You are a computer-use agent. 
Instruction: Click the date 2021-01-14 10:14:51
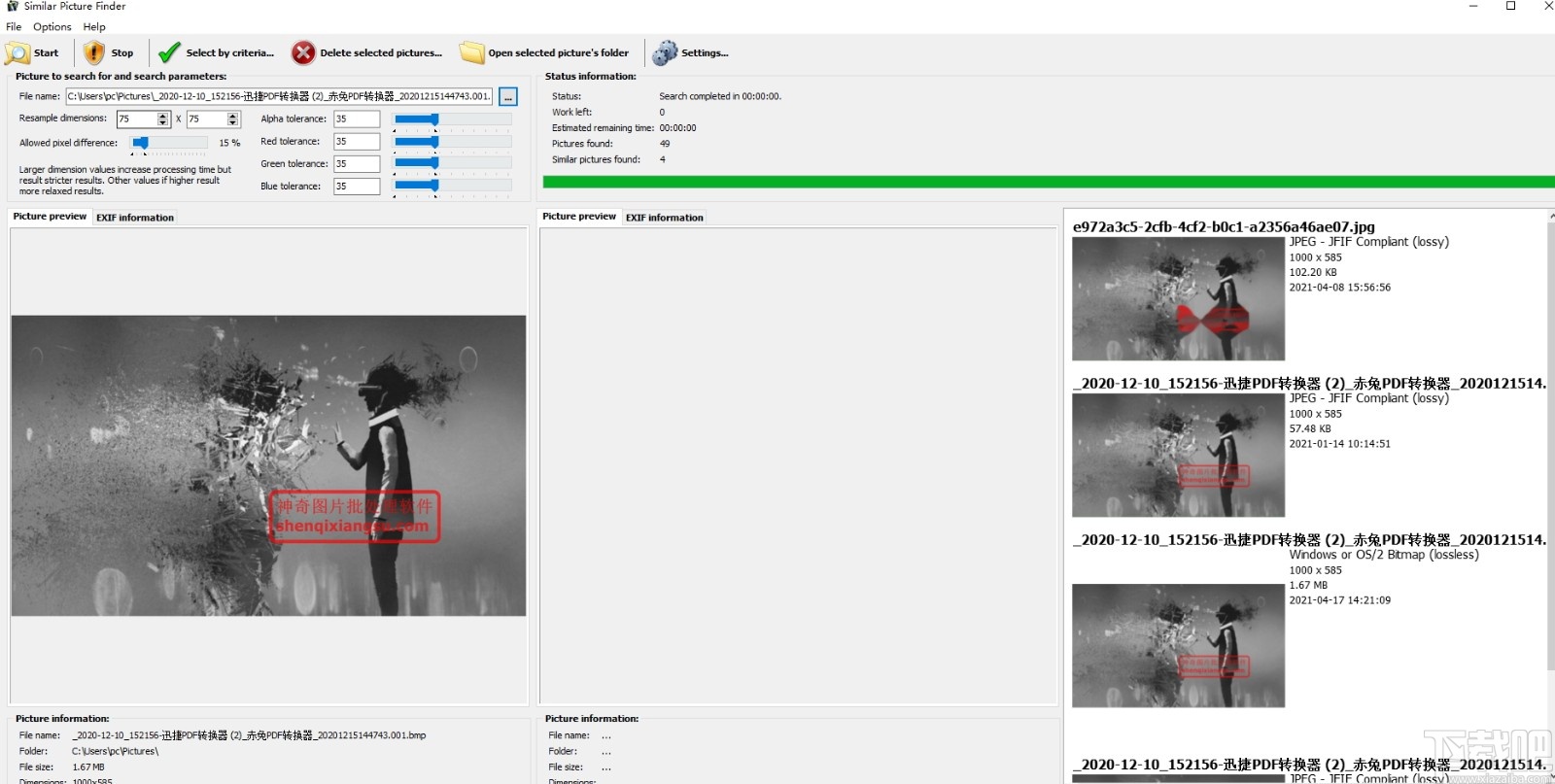tap(1340, 444)
